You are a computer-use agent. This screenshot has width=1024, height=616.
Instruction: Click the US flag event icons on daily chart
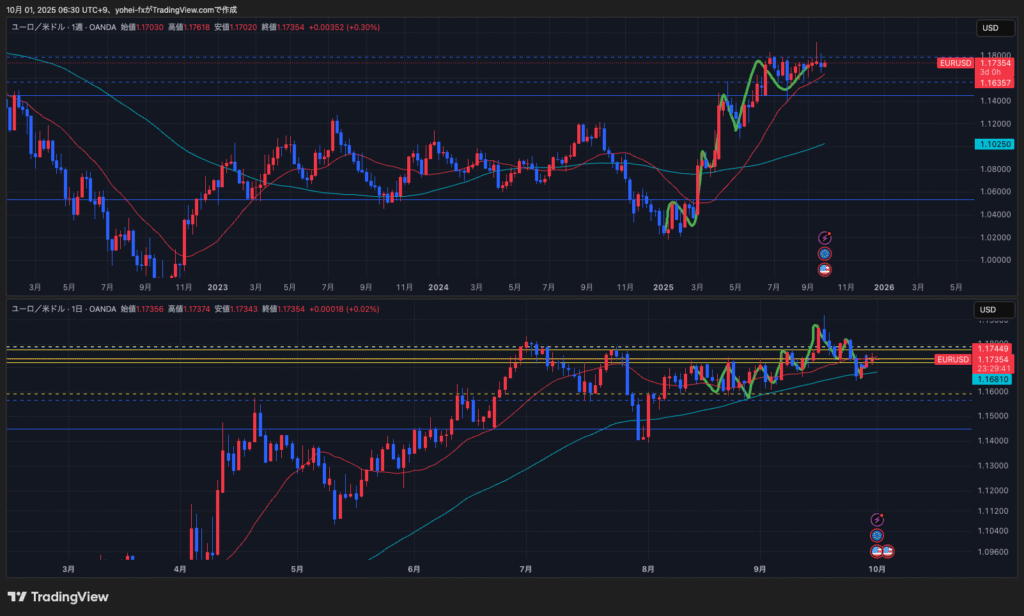882,551
